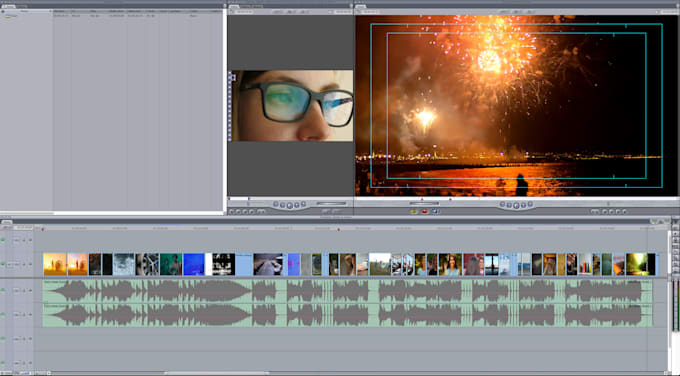Mute the first audio waveform track

(3, 290)
